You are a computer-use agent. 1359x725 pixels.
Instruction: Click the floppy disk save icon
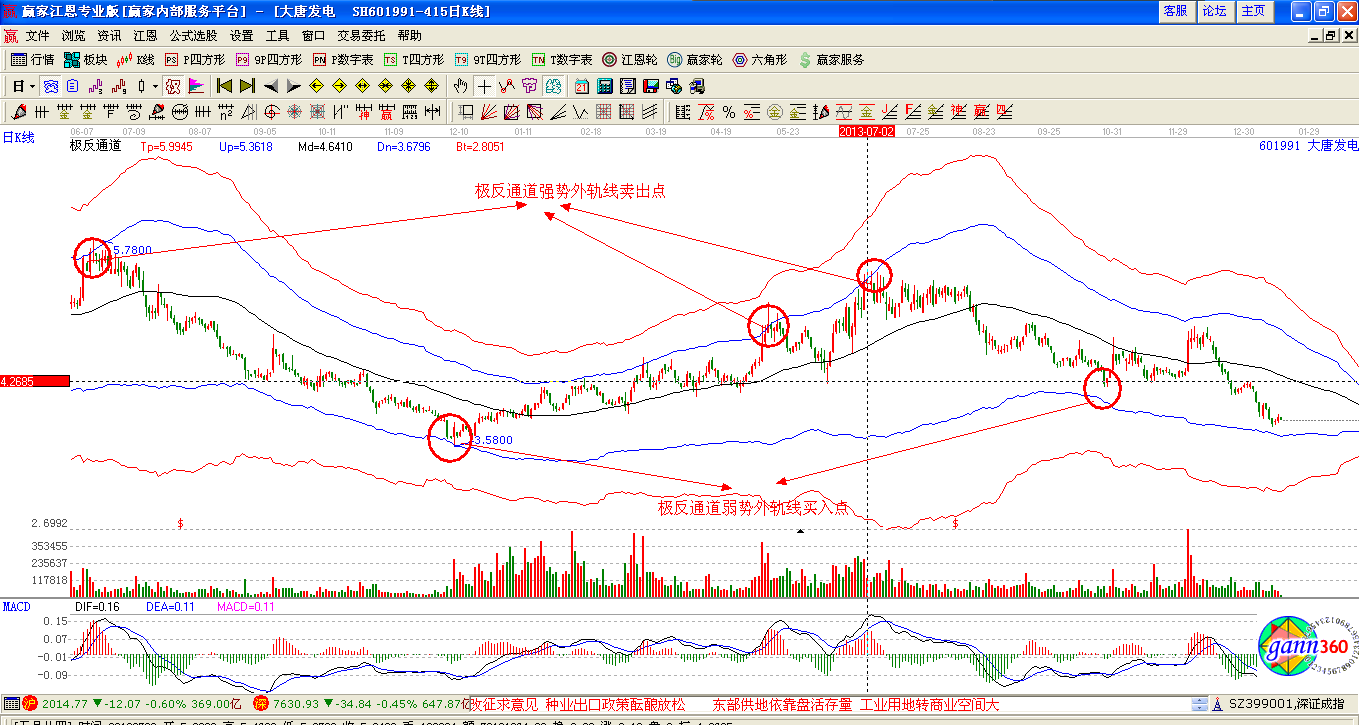(x=650, y=86)
